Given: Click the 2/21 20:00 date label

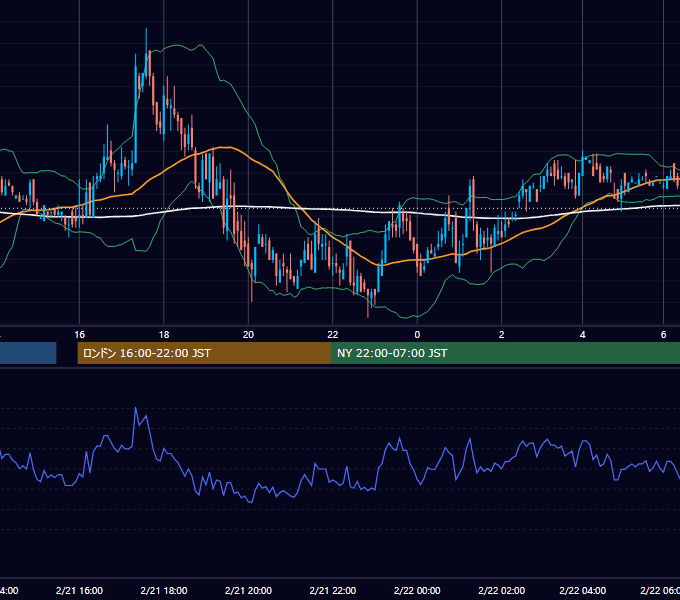Looking at the screenshot, I should pos(248,591).
